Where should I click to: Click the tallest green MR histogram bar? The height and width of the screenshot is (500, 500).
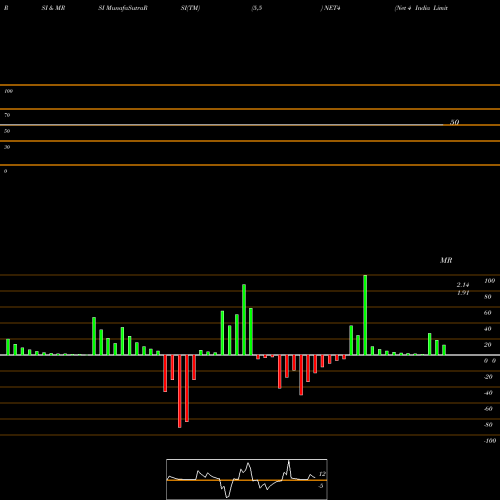[365, 315]
